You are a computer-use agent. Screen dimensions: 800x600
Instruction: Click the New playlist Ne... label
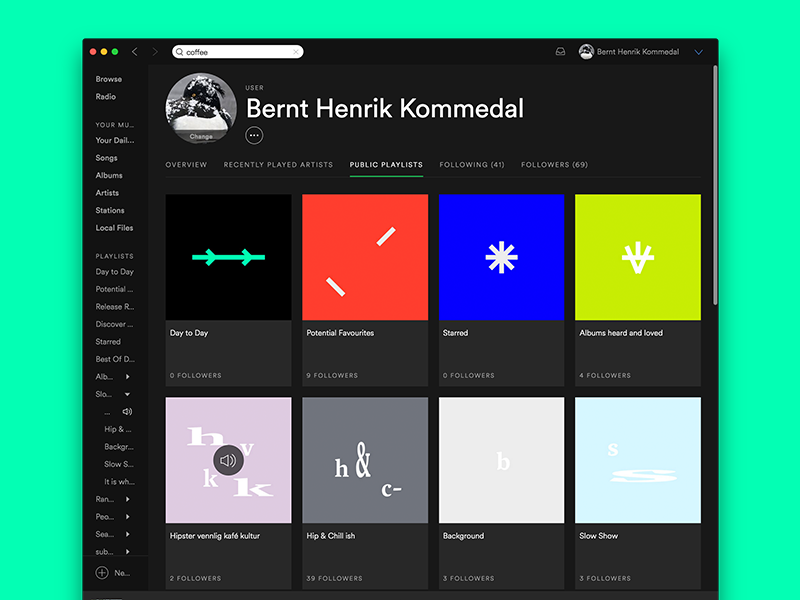122,573
